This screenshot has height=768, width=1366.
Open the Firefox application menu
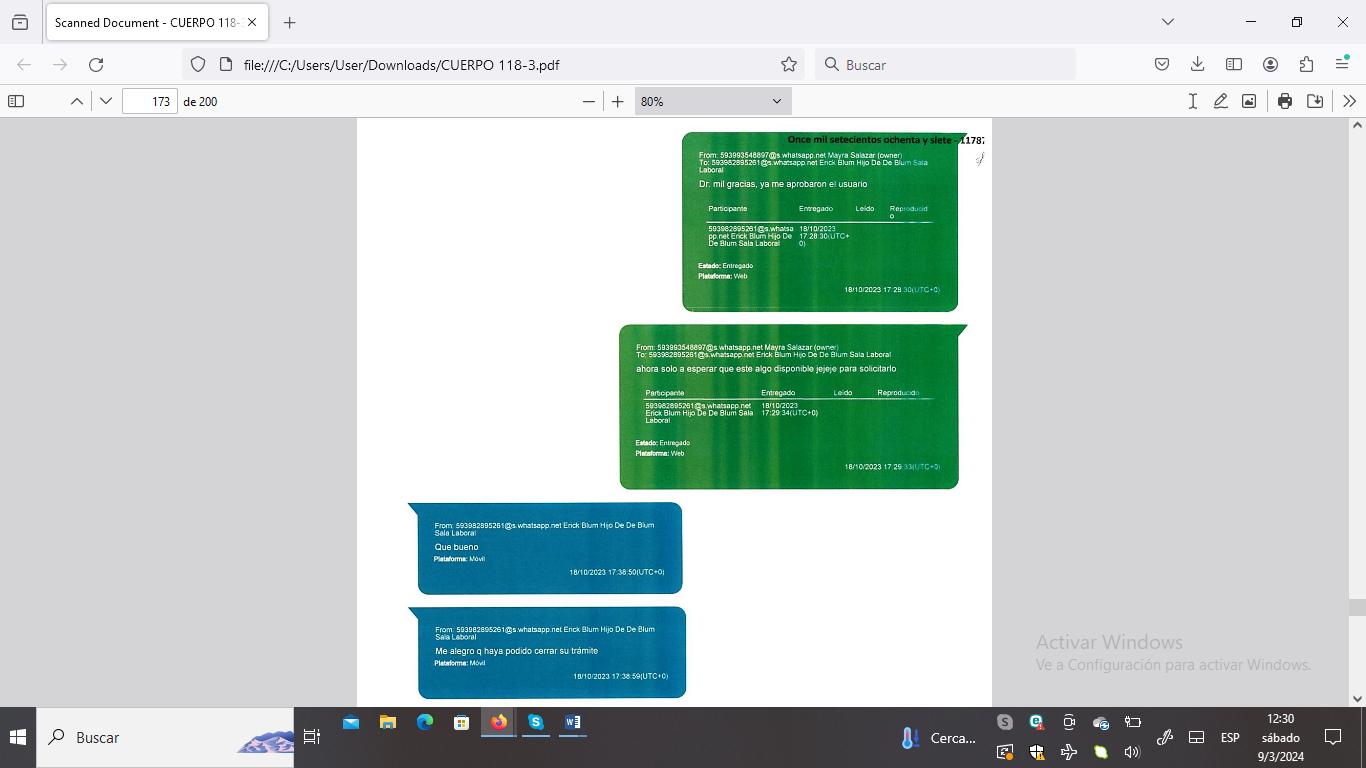[1342, 64]
